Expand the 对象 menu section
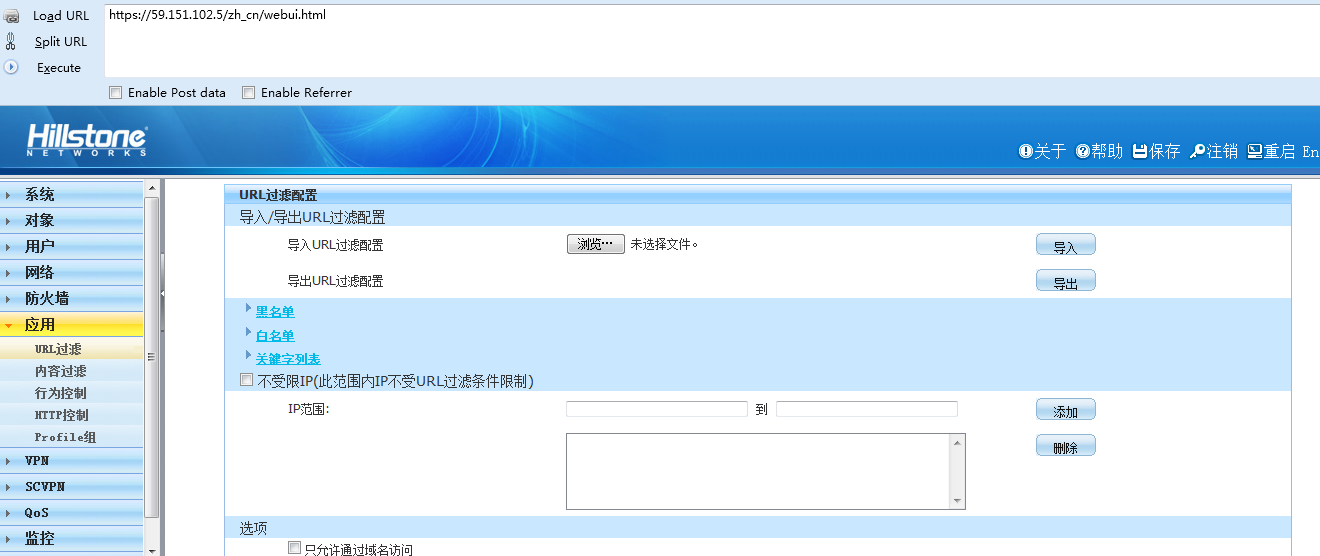 click(72, 220)
